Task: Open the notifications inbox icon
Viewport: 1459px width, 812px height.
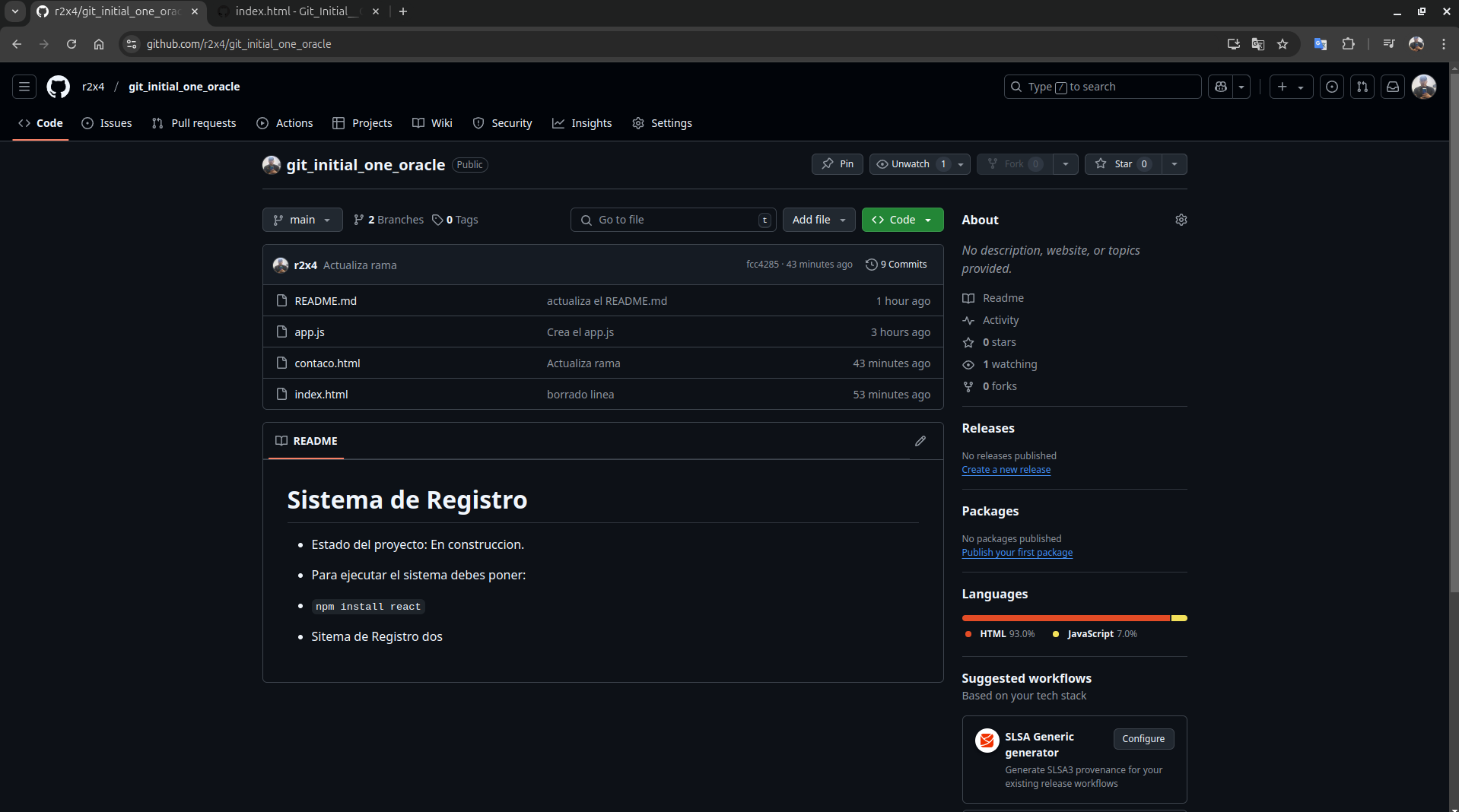Action: tap(1393, 87)
